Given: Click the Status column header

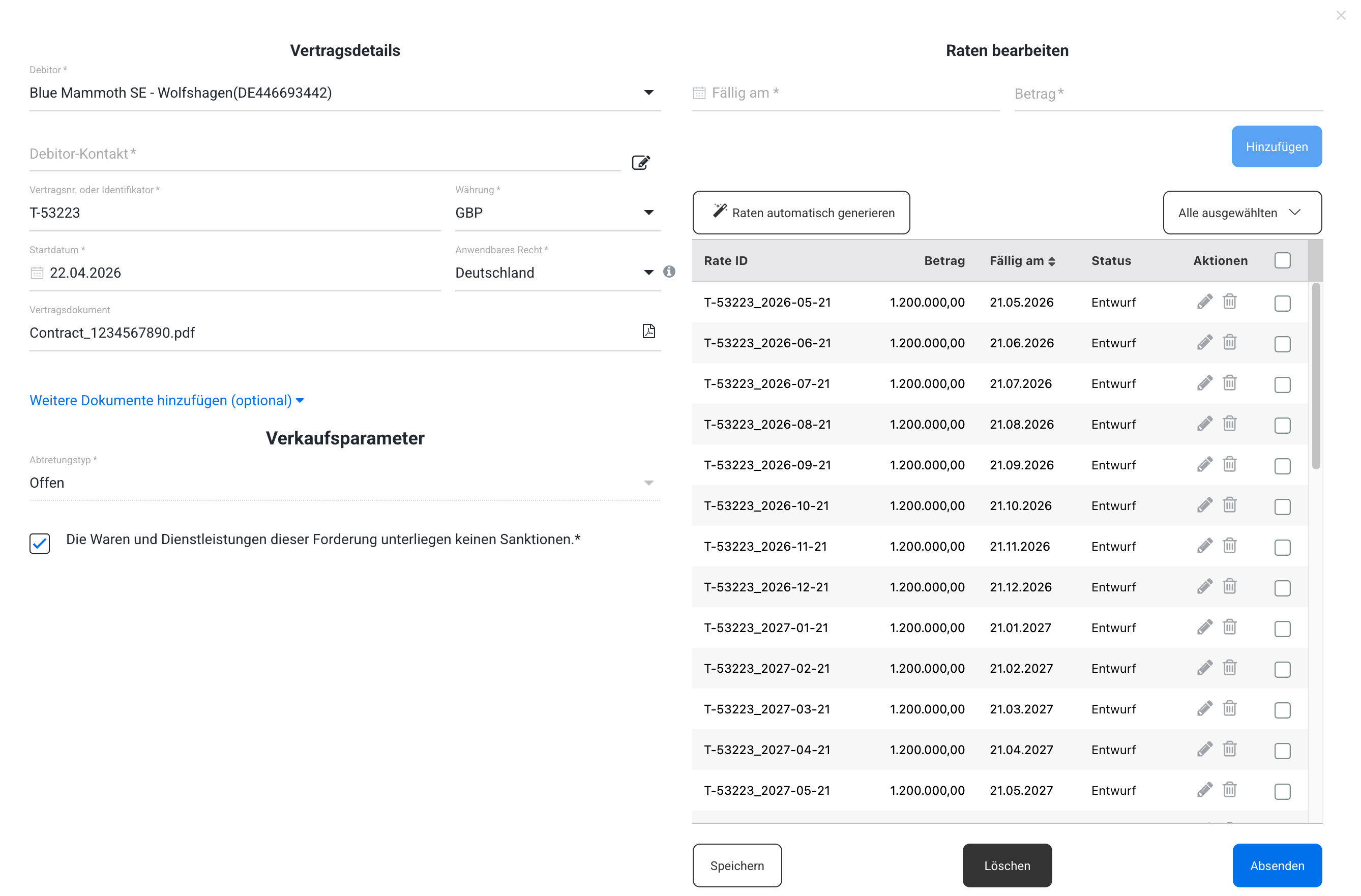Looking at the screenshot, I should point(1111,261).
